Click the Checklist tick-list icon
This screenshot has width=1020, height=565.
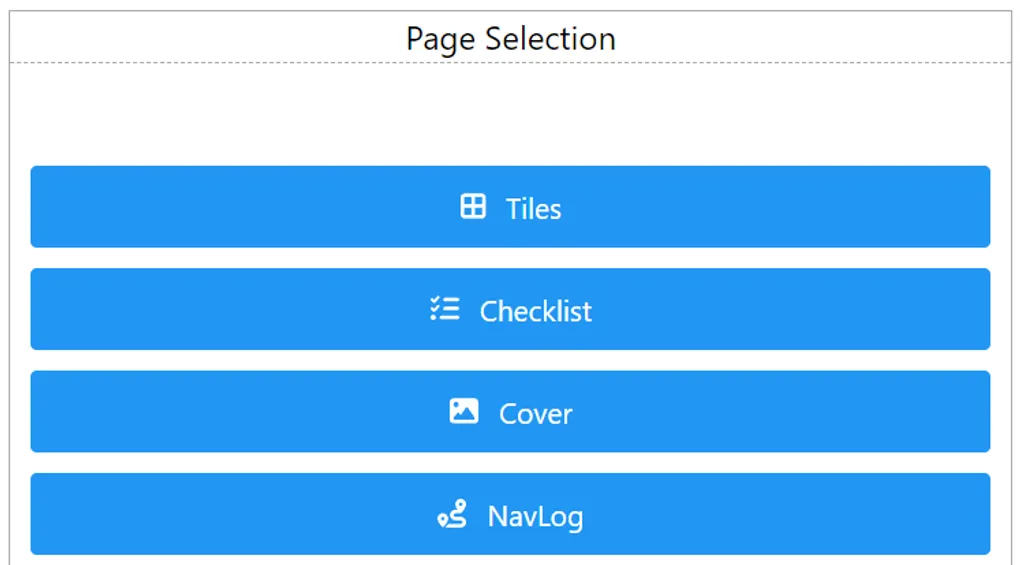point(445,309)
